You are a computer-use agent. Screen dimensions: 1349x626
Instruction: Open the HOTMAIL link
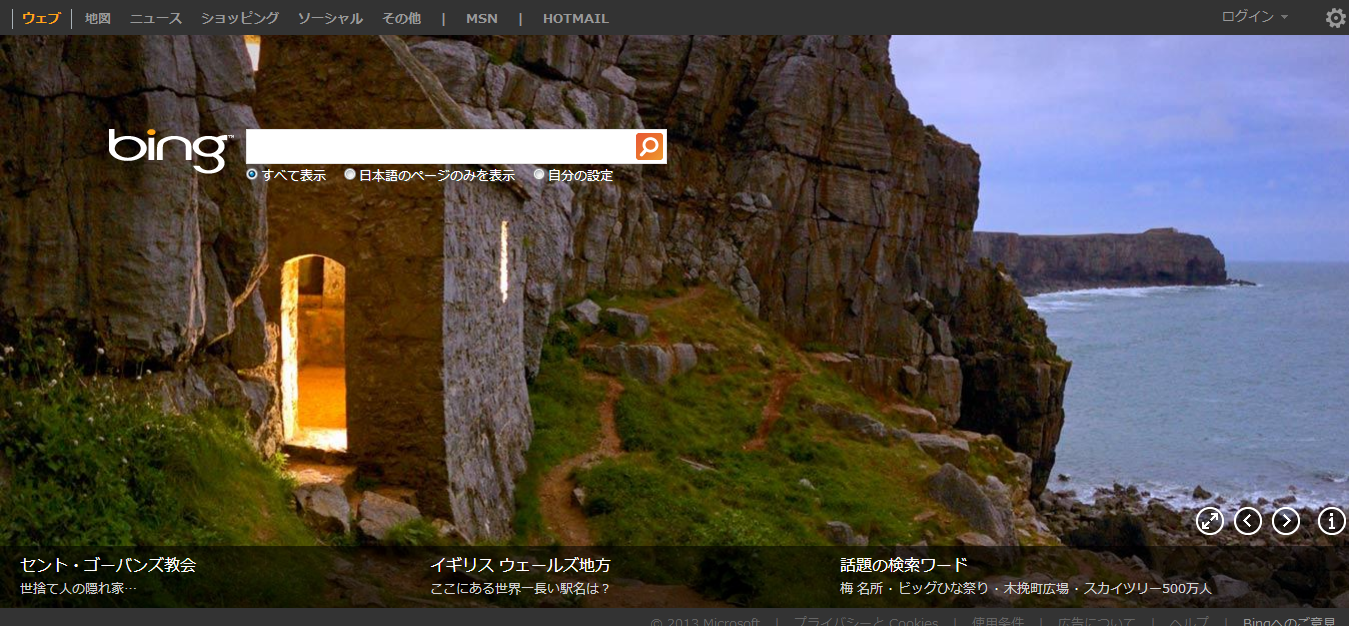(x=575, y=18)
